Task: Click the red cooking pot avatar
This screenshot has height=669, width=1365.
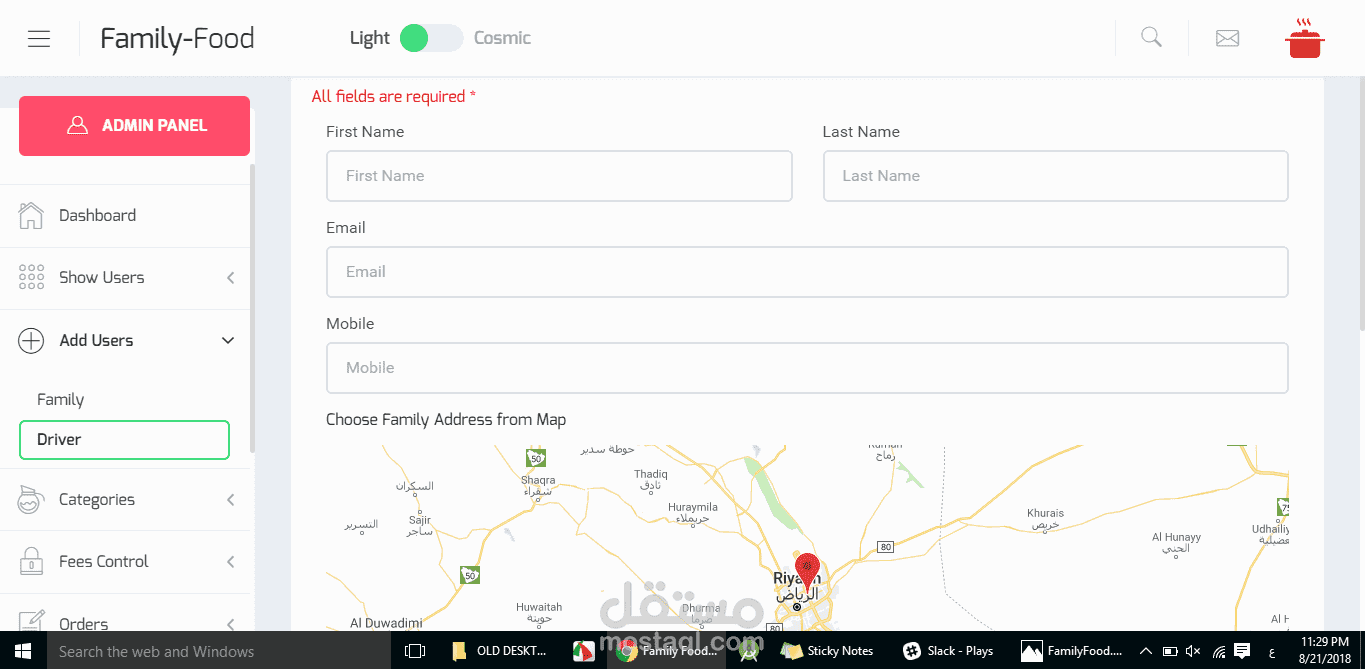Action: pyautogui.click(x=1304, y=38)
